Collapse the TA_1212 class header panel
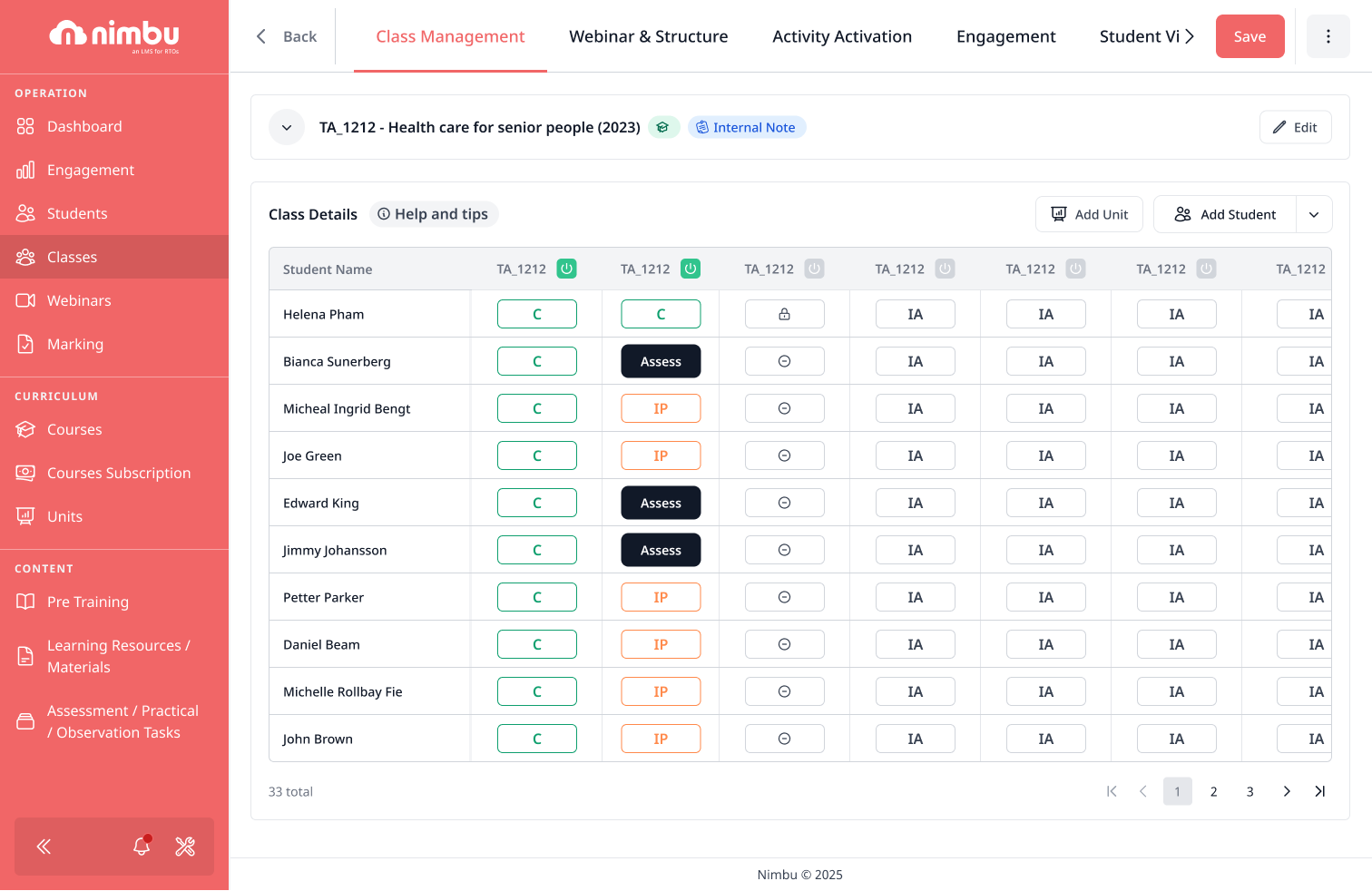Viewport: 1372px width, 891px height. click(287, 127)
